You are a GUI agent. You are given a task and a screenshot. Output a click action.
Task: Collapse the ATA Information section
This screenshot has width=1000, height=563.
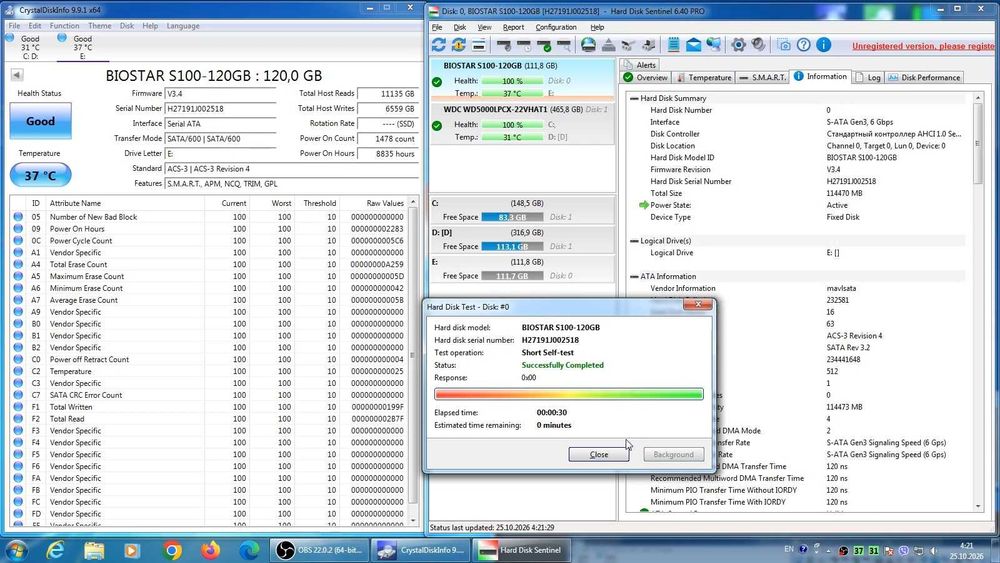click(x=634, y=277)
